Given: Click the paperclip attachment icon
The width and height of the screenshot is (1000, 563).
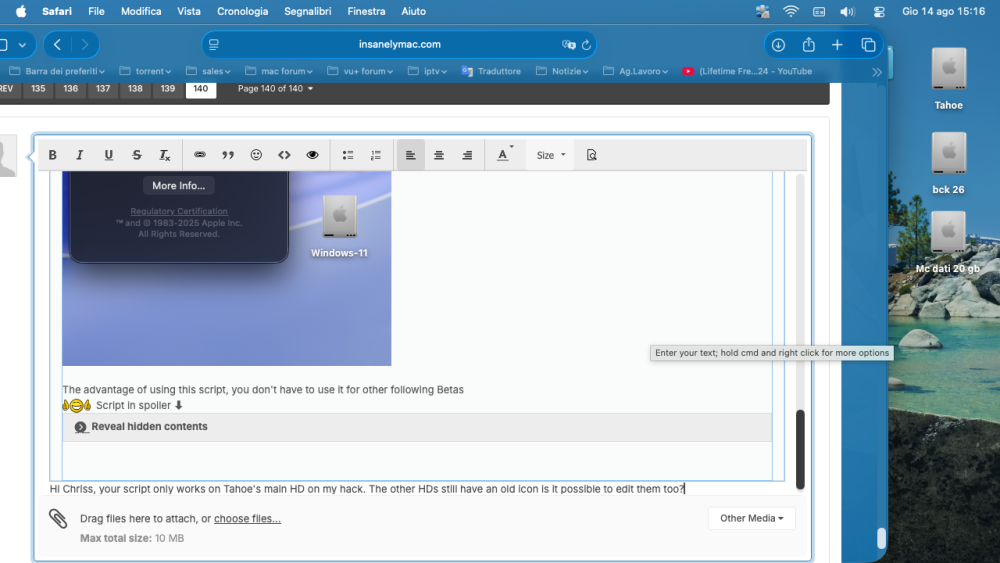Looking at the screenshot, I should [x=58, y=518].
